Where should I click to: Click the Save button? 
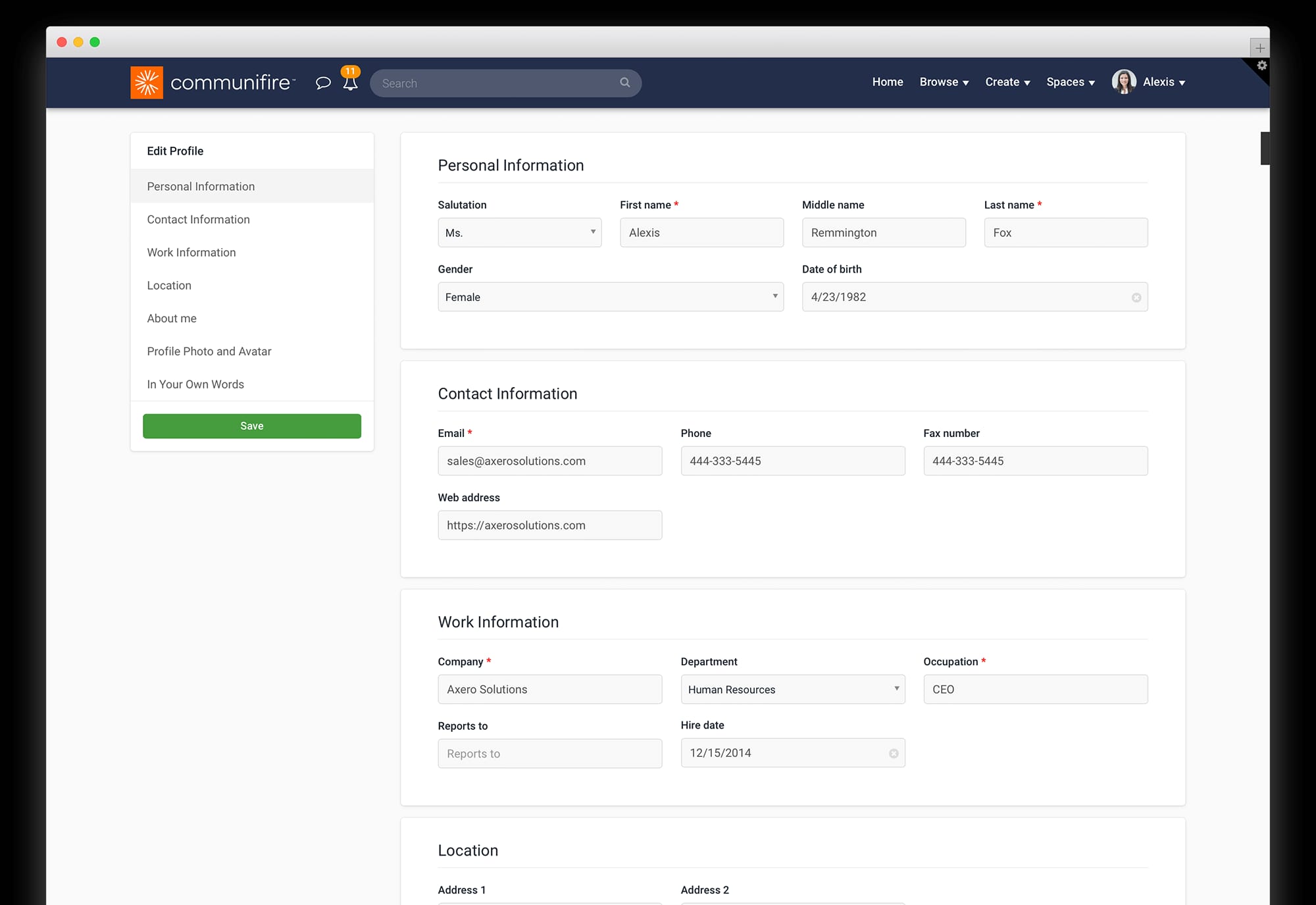coord(251,426)
